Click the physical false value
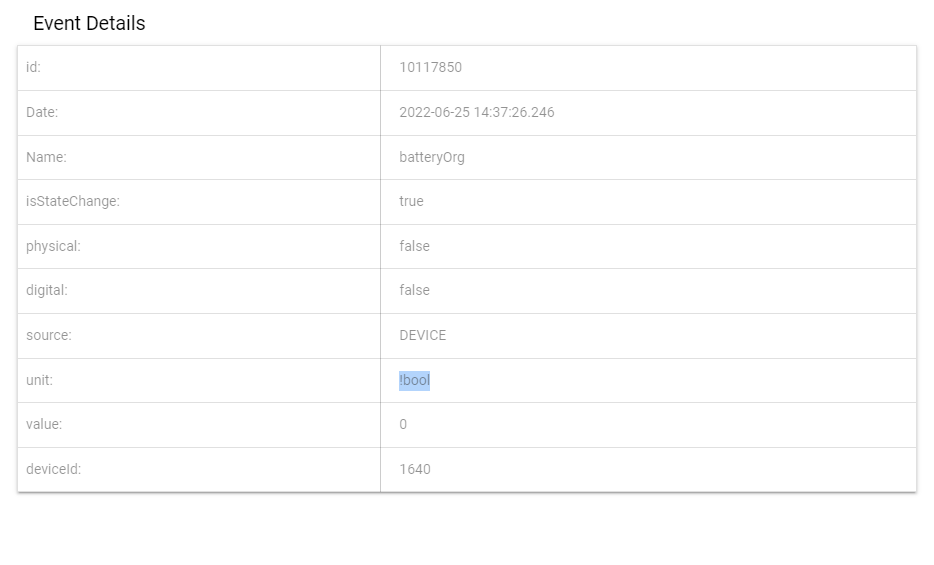Screen dimensions: 934x565 [x=414, y=246]
